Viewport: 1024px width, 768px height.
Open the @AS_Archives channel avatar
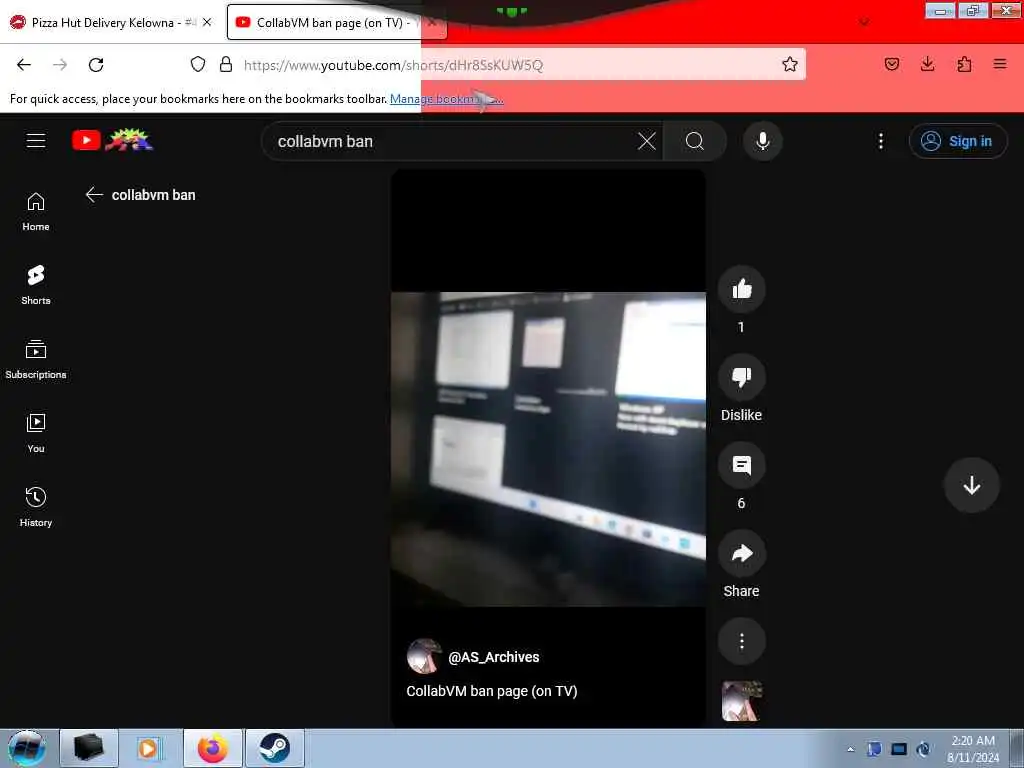(424, 656)
